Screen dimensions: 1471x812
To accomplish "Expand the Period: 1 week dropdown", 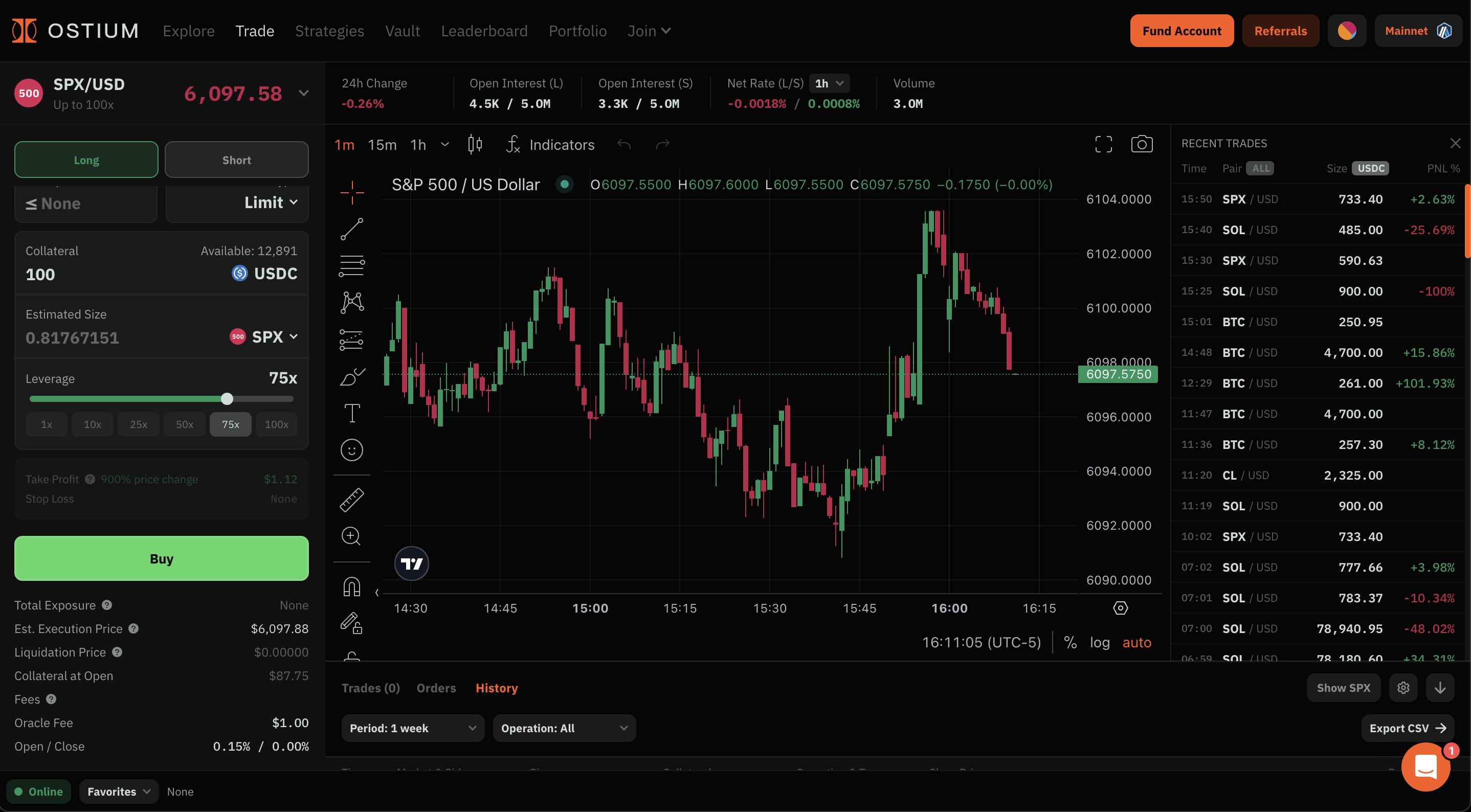I will click(x=412, y=728).
